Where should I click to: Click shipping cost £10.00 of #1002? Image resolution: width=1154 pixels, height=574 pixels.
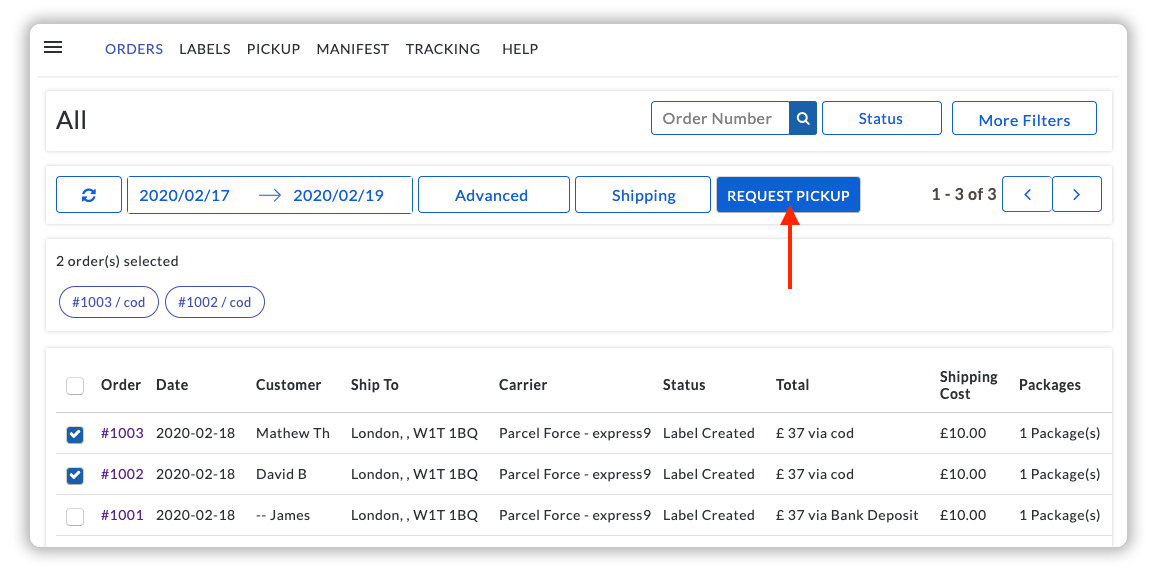[x=963, y=474]
